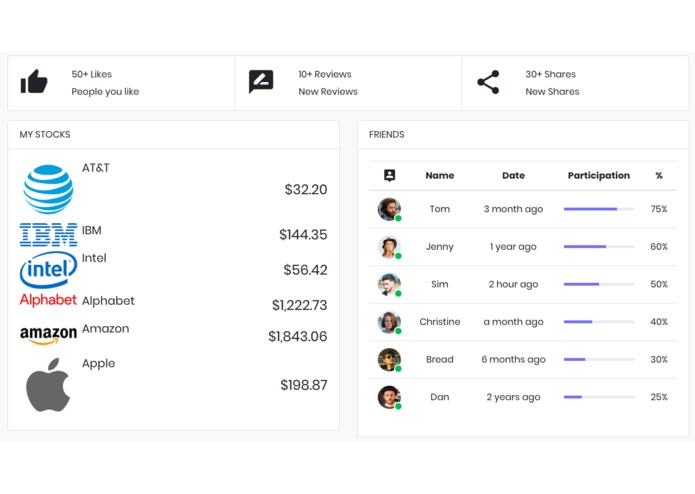Open the 10+ Reviews label

(x=325, y=74)
